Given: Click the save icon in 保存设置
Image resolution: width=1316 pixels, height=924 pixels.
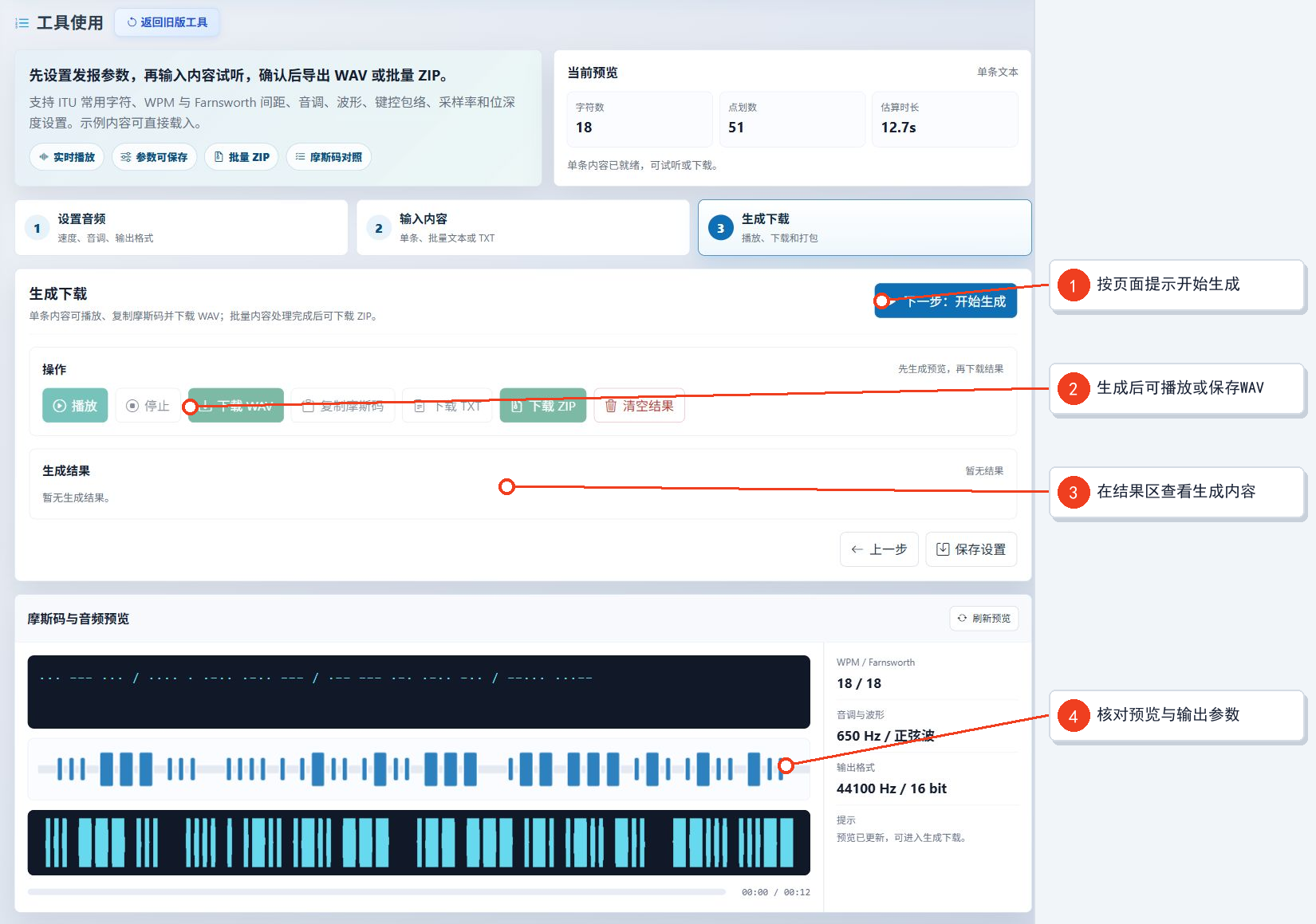Looking at the screenshot, I should tap(943, 549).
